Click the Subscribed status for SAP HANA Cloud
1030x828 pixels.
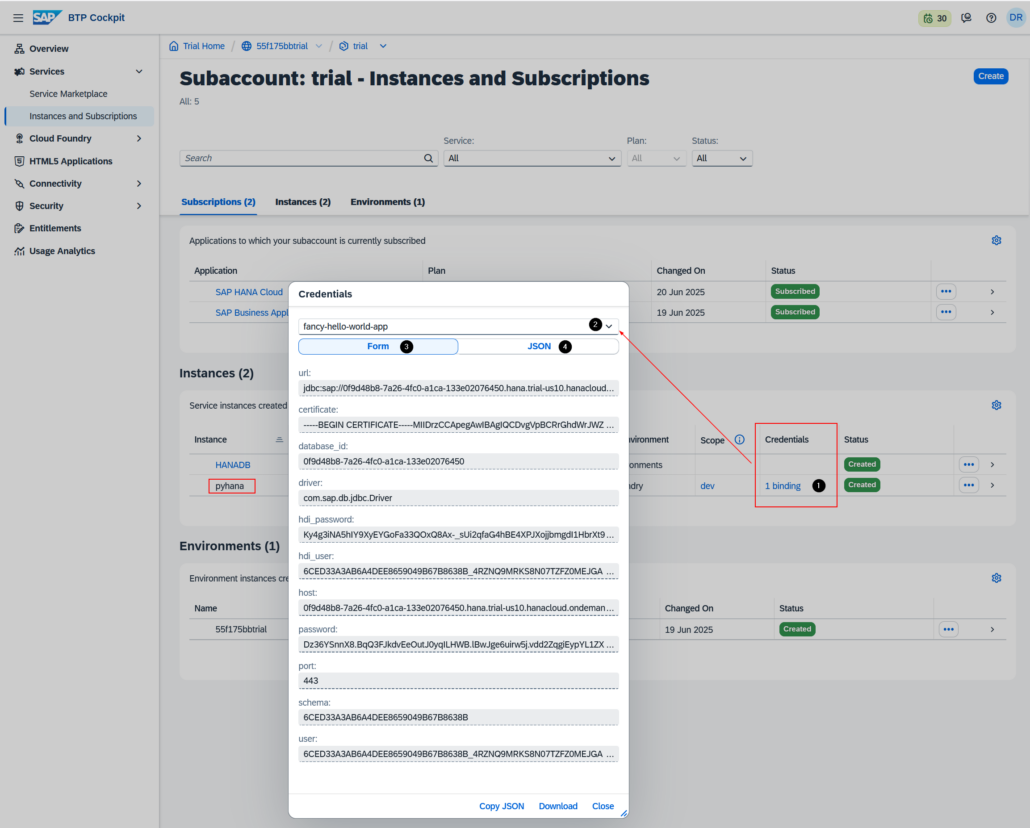(795, 291)
